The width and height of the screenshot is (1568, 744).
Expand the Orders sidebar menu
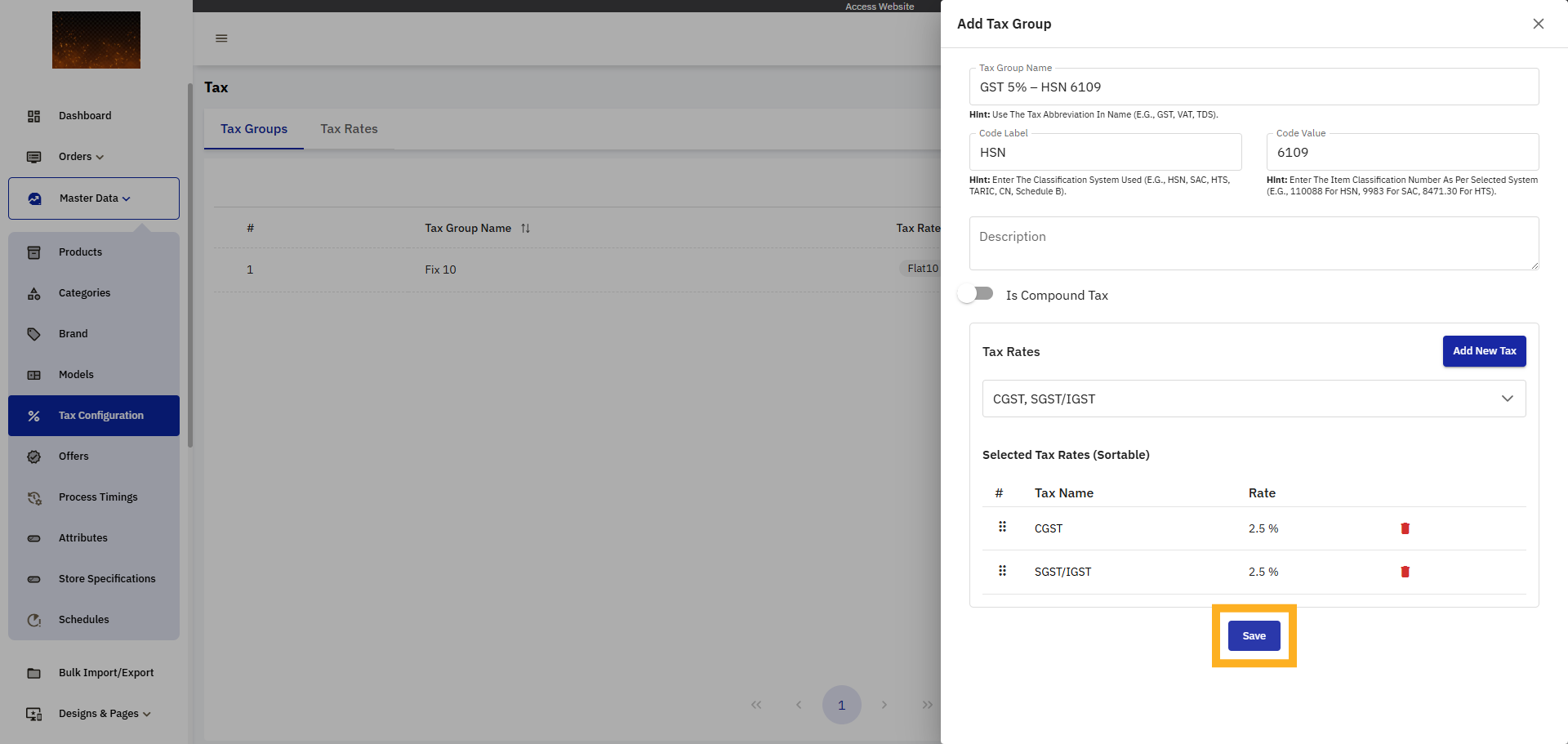coord(81,157)
